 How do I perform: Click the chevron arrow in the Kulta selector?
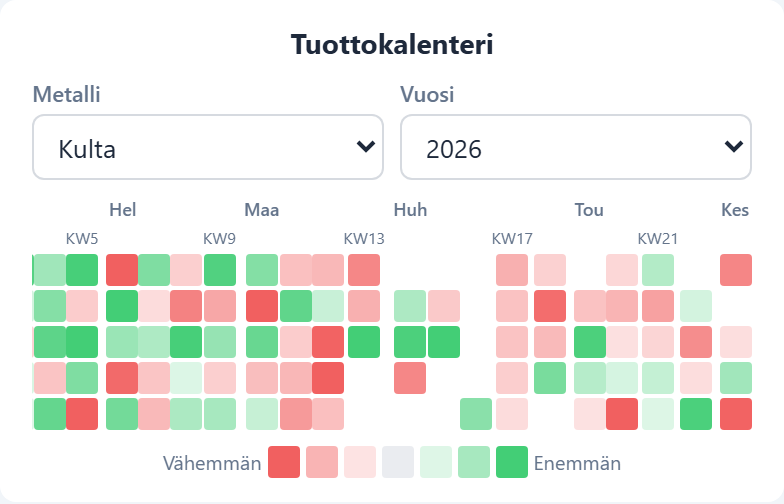(x=366, y=146)
